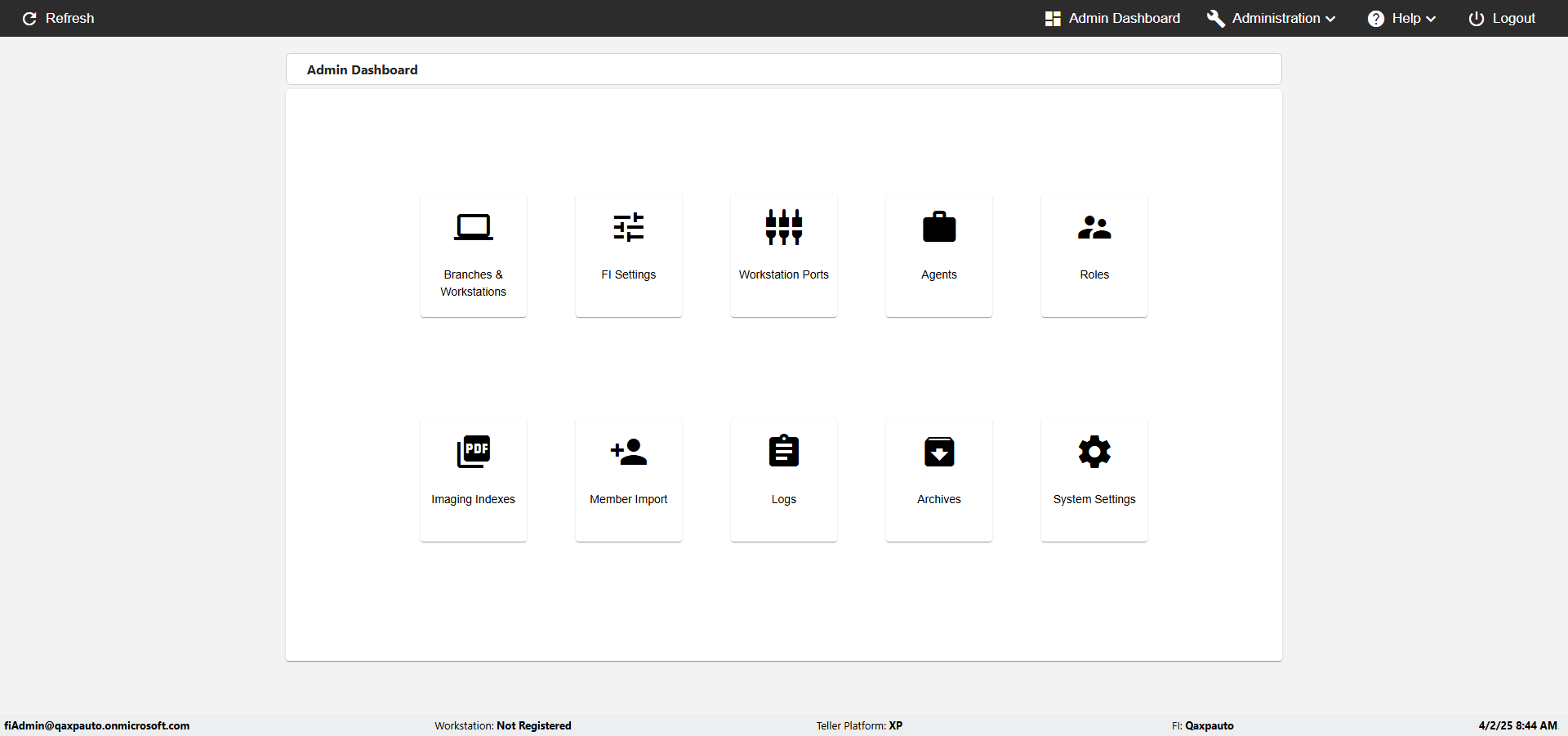Viewport: 1568px width, 736px height.
Task: Click the '4/2/25 8:44 AM' timestamp
Action: pos(1518,725)
